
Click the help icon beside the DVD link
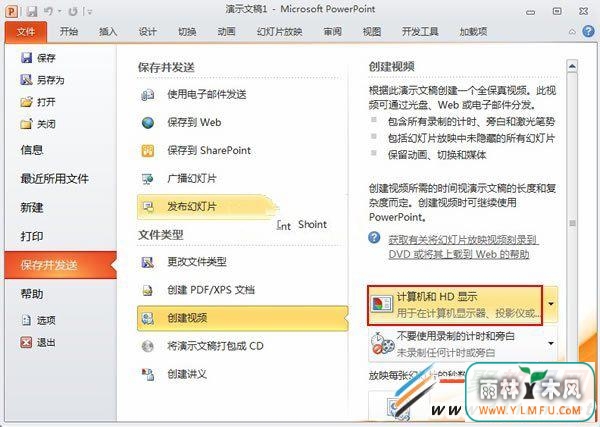pos(374,238)
